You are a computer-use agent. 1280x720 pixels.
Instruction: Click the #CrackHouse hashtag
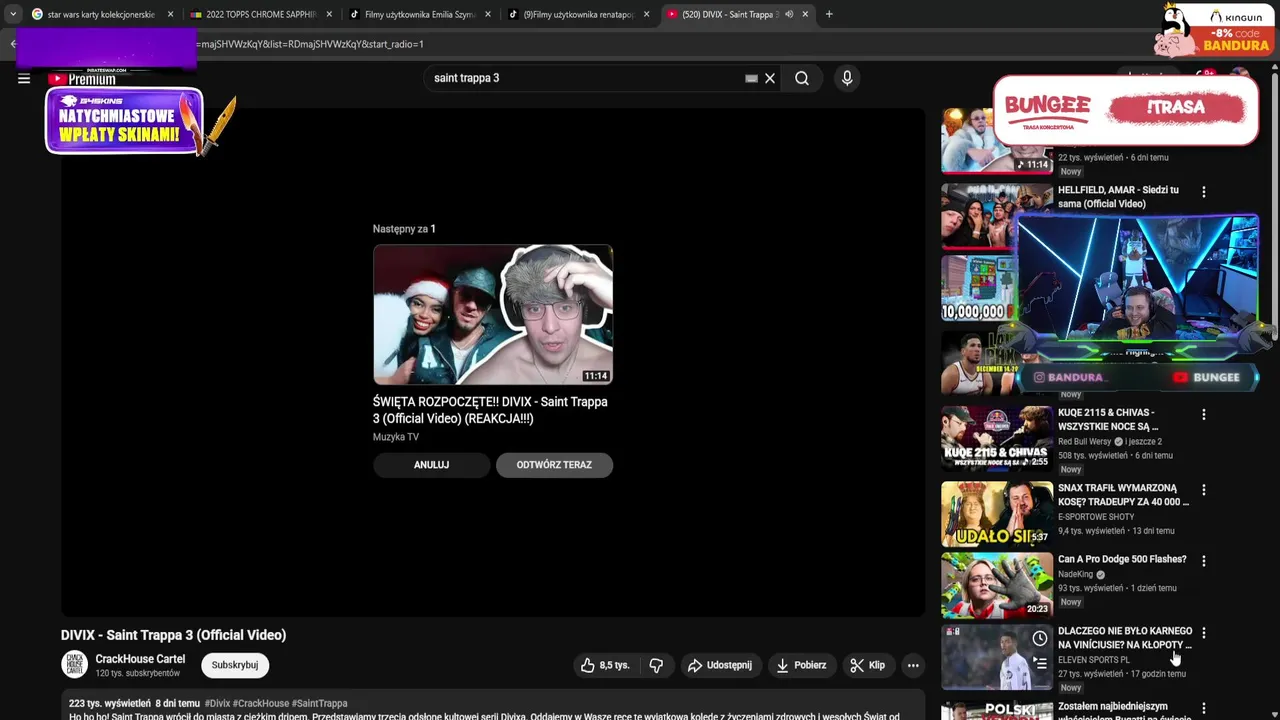[x=260, y=704]
